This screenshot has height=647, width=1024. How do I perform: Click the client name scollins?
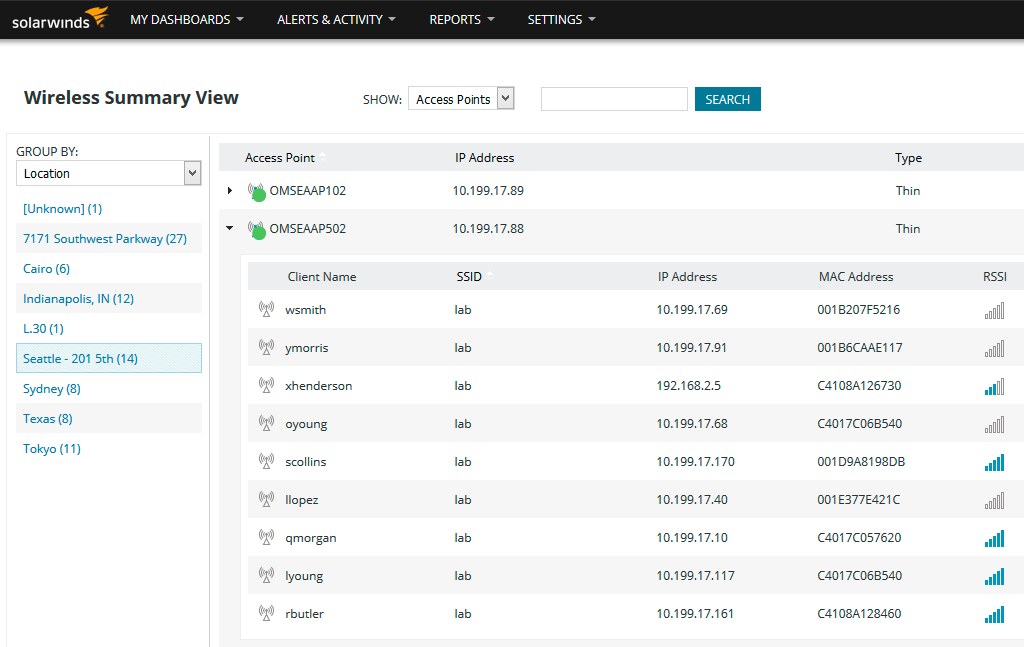[306, 462]
